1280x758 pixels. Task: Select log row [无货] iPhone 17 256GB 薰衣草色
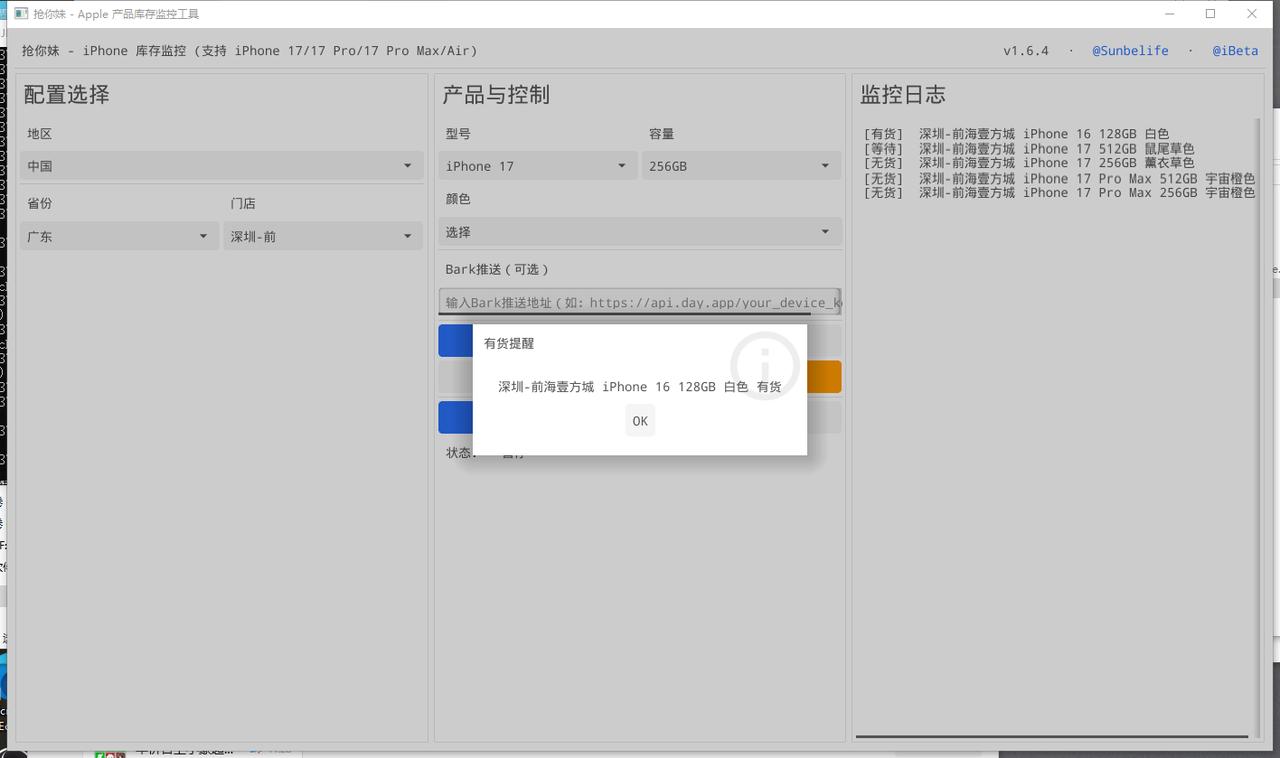coord(1029,163)
